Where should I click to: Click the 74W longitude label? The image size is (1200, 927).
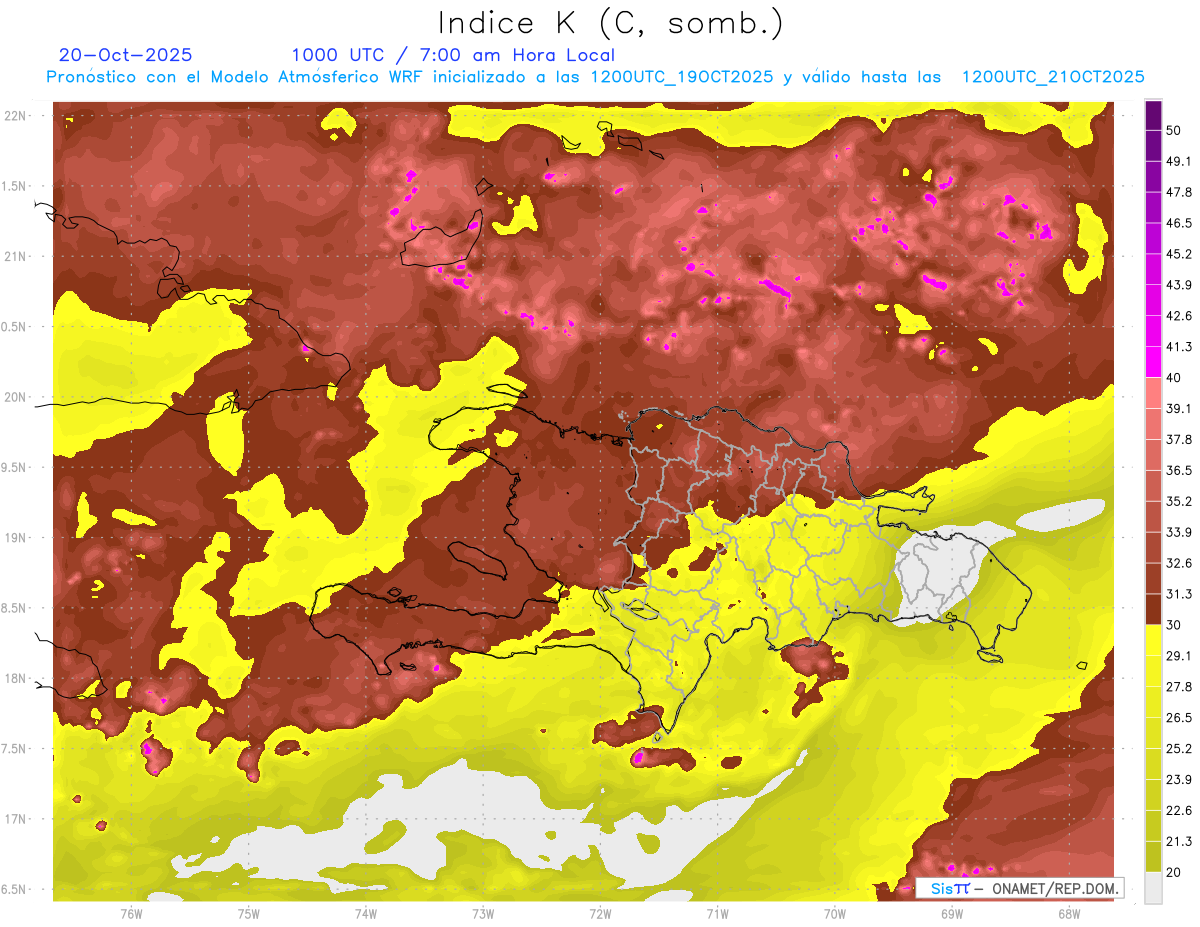click(x=366, y=913)
